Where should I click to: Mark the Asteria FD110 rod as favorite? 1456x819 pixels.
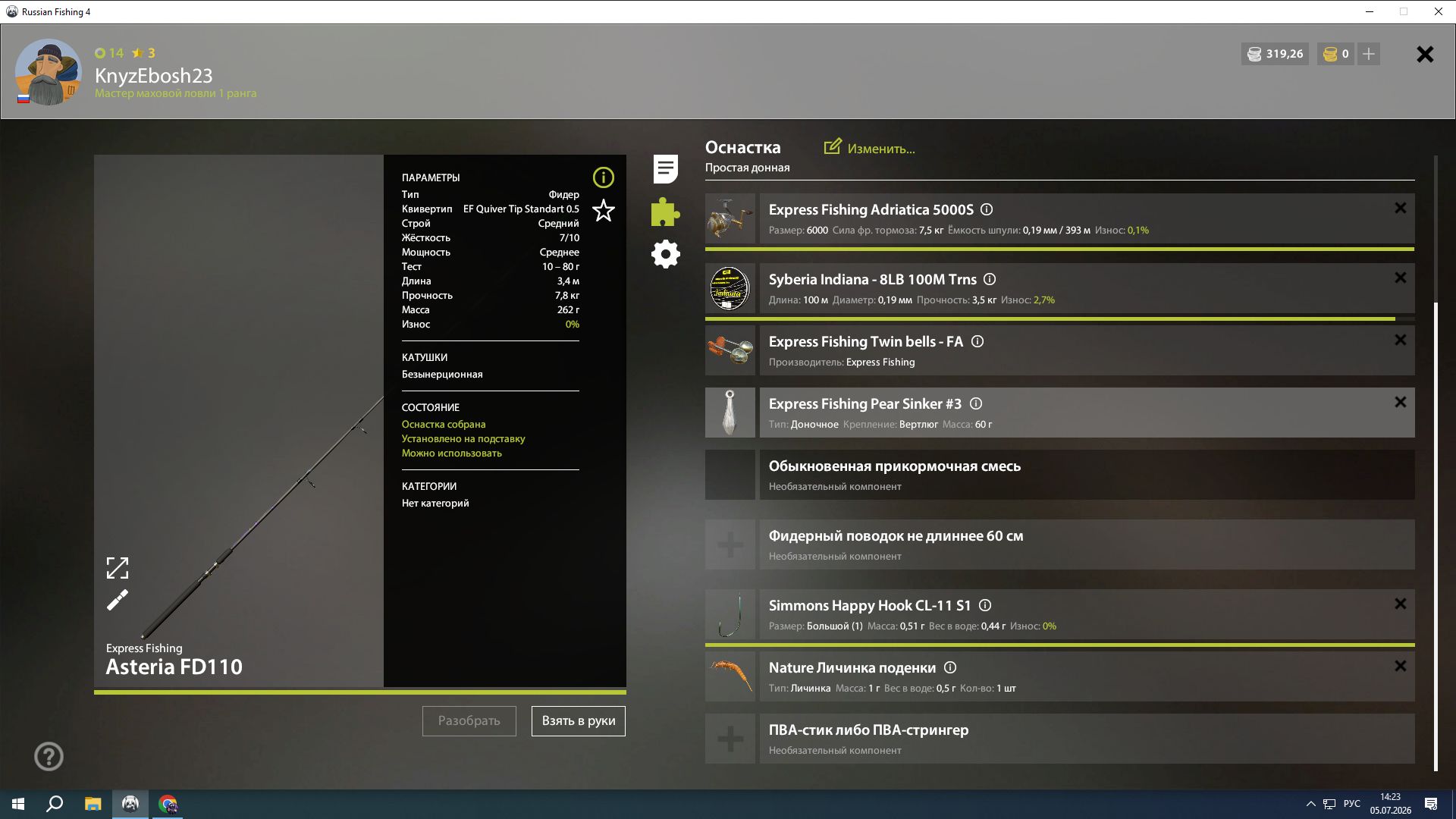(x=604, y=210)
